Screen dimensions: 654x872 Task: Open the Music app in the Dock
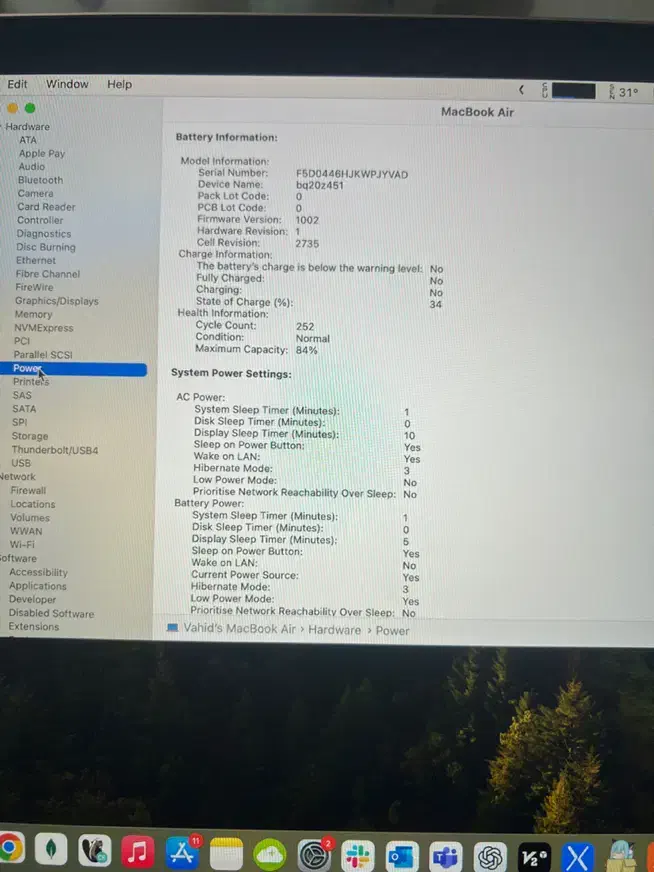137,851
